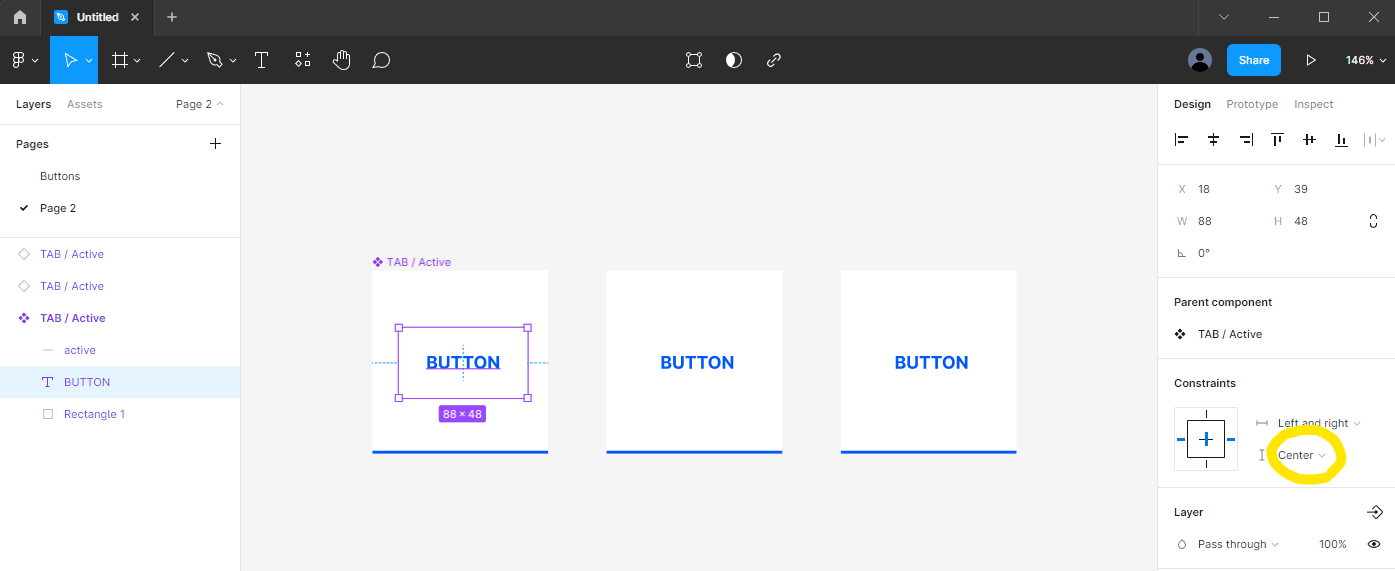Switch to the Design tab

(1192, 104)
